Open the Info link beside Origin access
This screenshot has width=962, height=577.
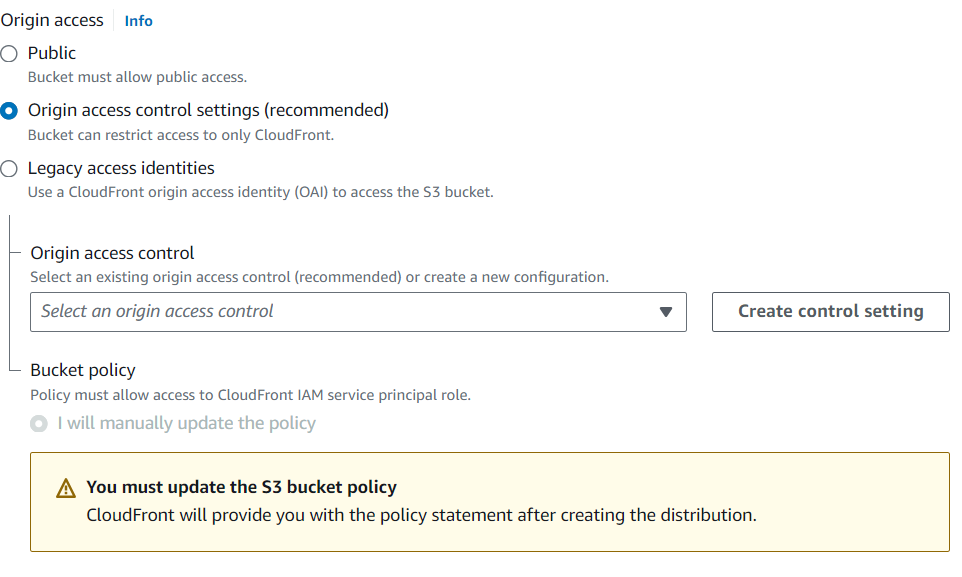138,21
